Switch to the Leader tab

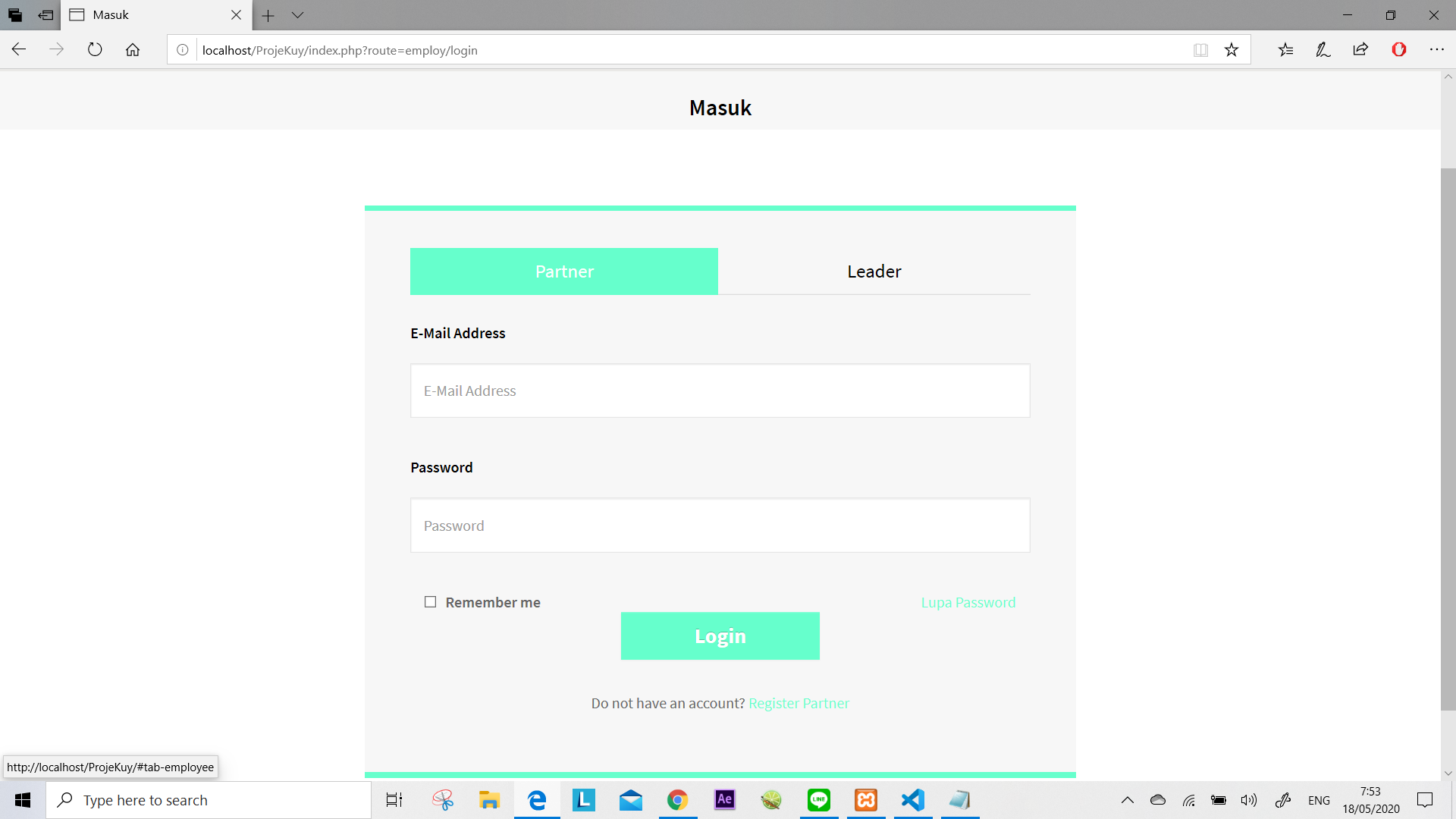(x=874, y=271)
